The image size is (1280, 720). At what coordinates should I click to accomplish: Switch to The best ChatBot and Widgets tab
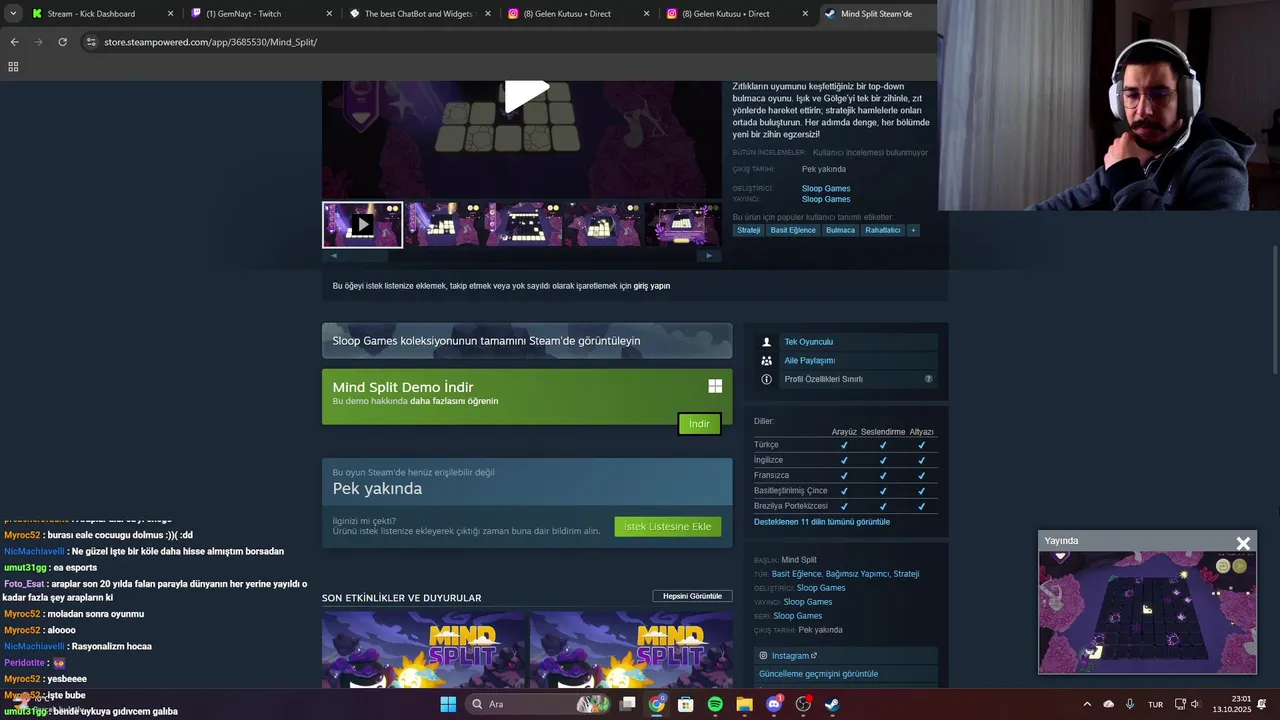coord(418,14)
